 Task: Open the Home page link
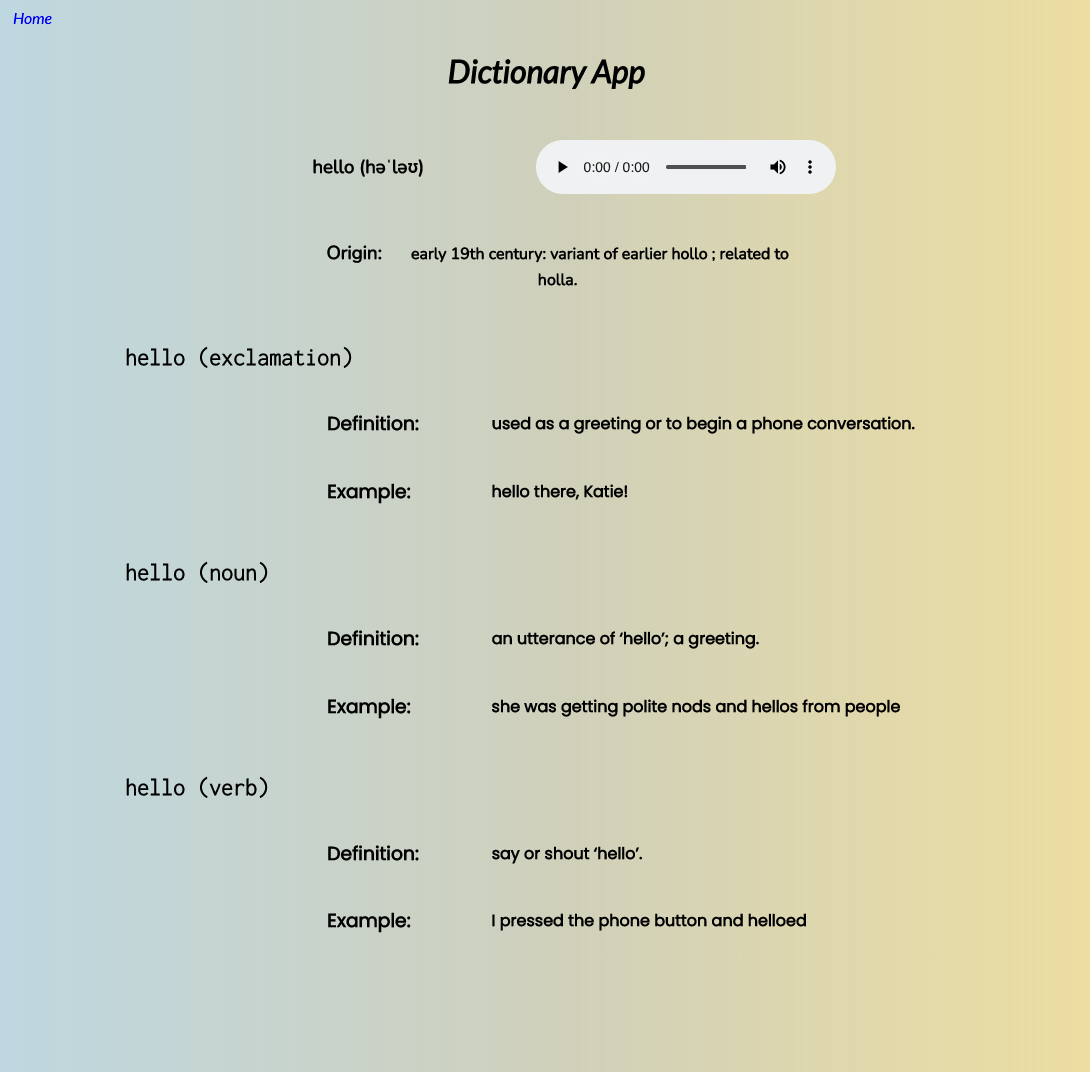tap(32, 18)
